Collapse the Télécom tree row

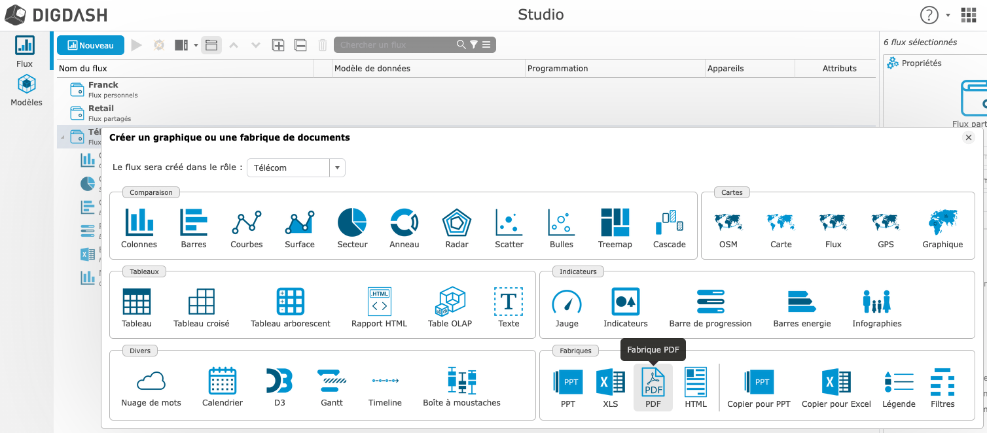(x=62, y=137)
